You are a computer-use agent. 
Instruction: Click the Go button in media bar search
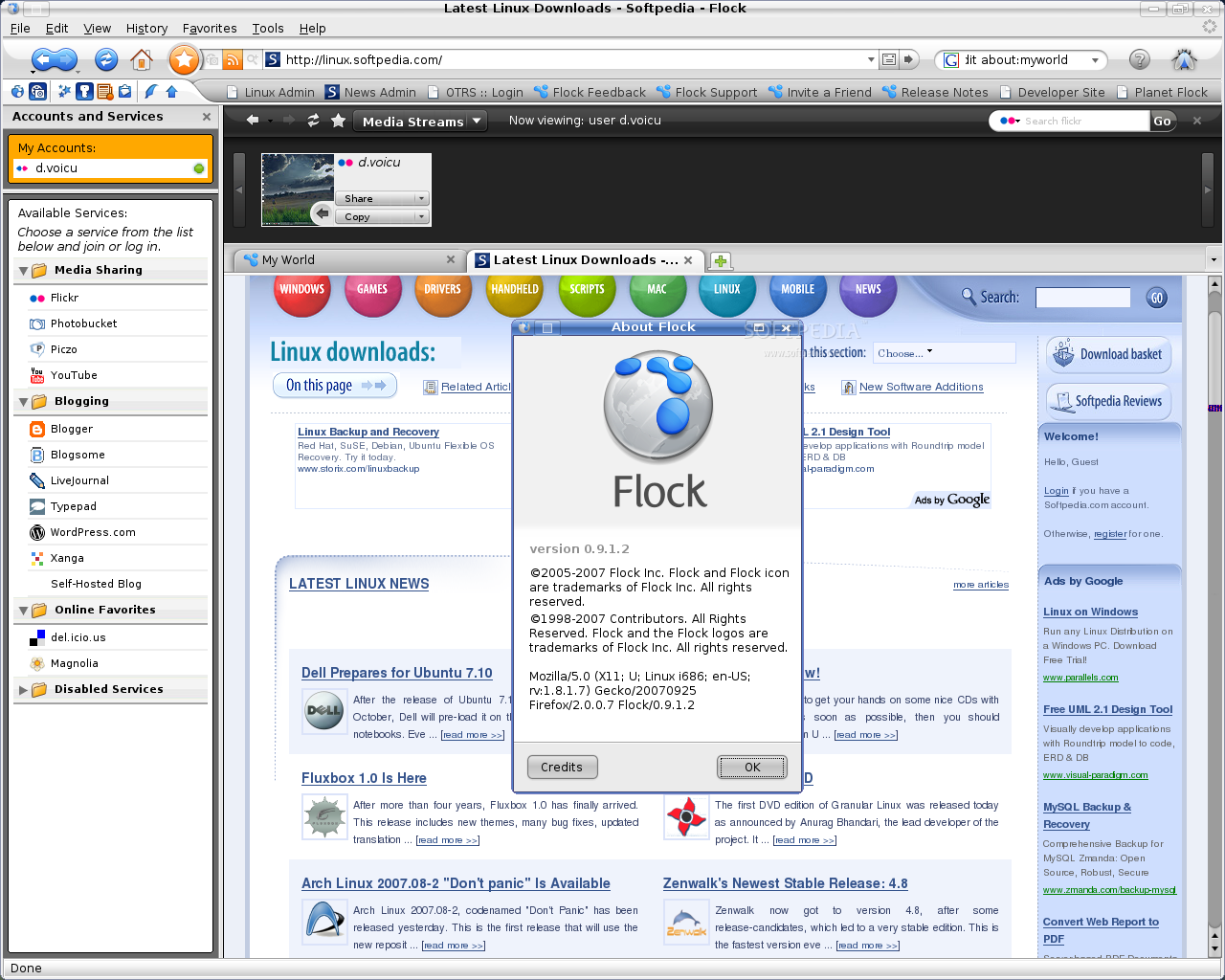(x=1162, y=122)
